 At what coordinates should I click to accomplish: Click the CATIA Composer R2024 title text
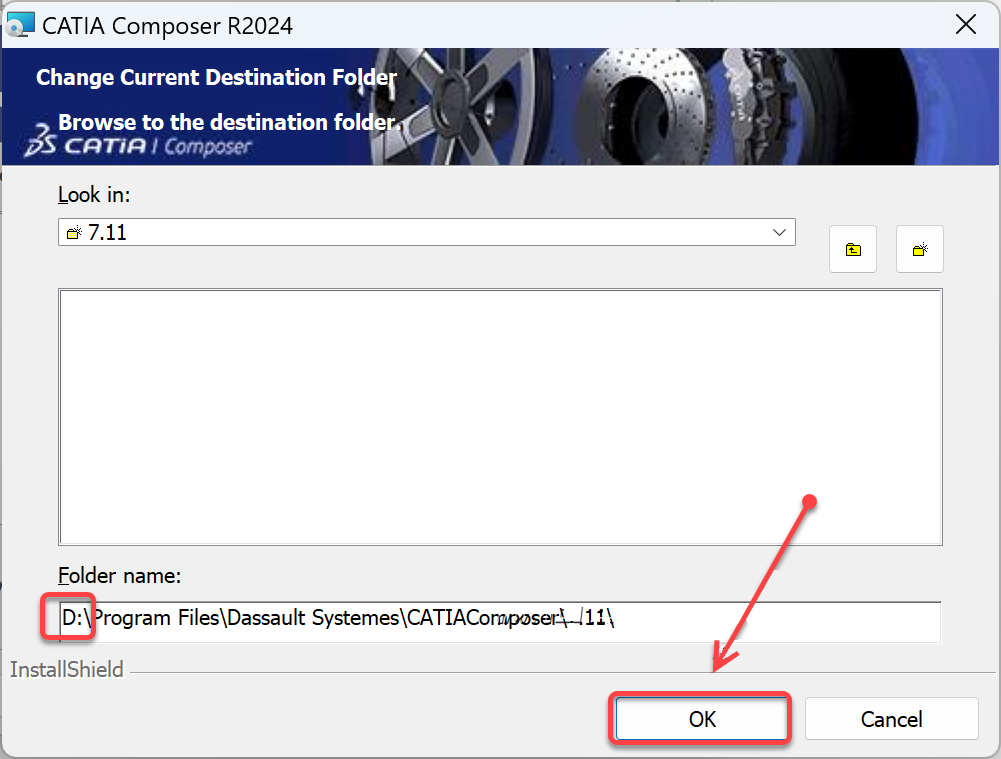(166, 25)
